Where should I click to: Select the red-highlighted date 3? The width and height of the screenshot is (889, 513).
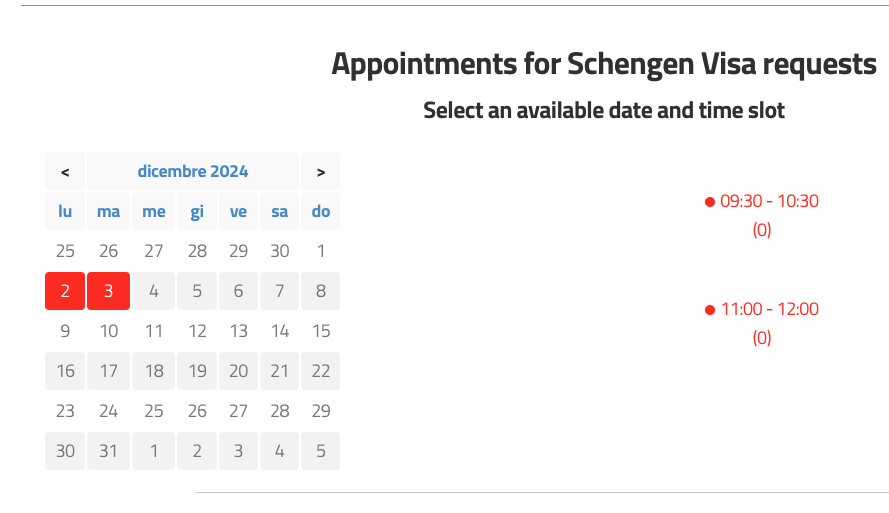pos(109,291)
